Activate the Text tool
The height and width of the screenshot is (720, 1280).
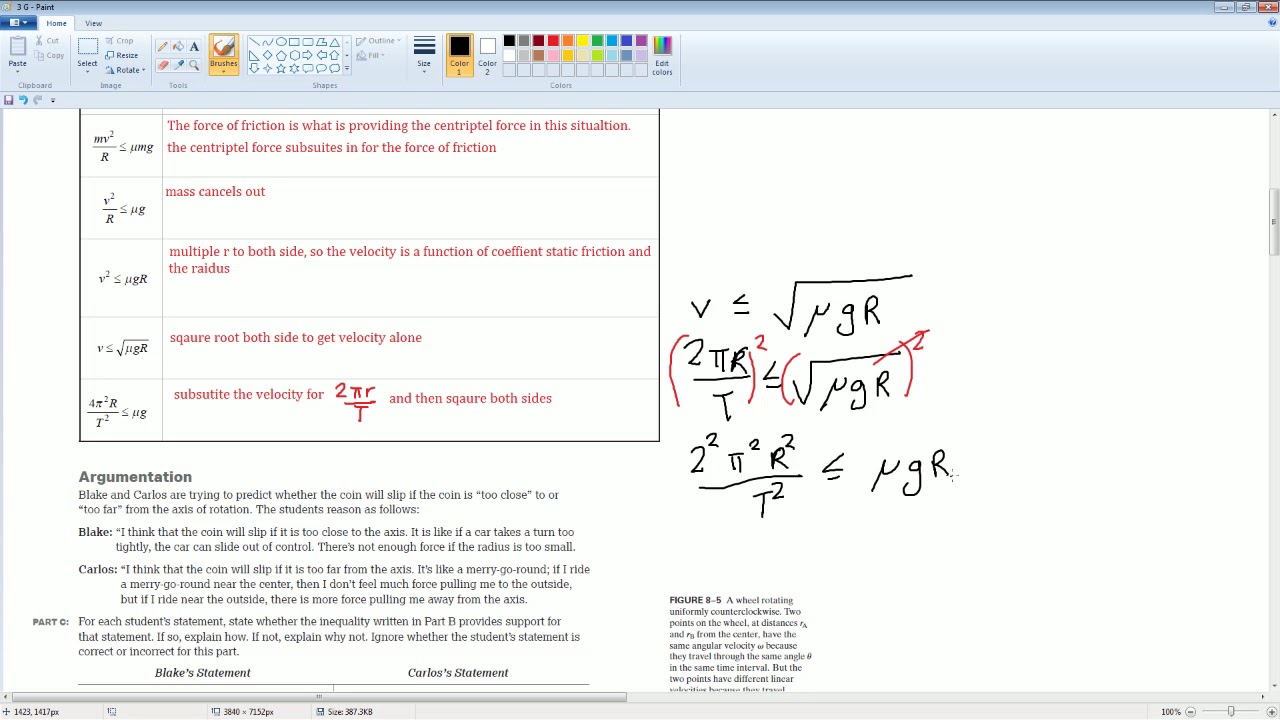[x=194, y=47]
